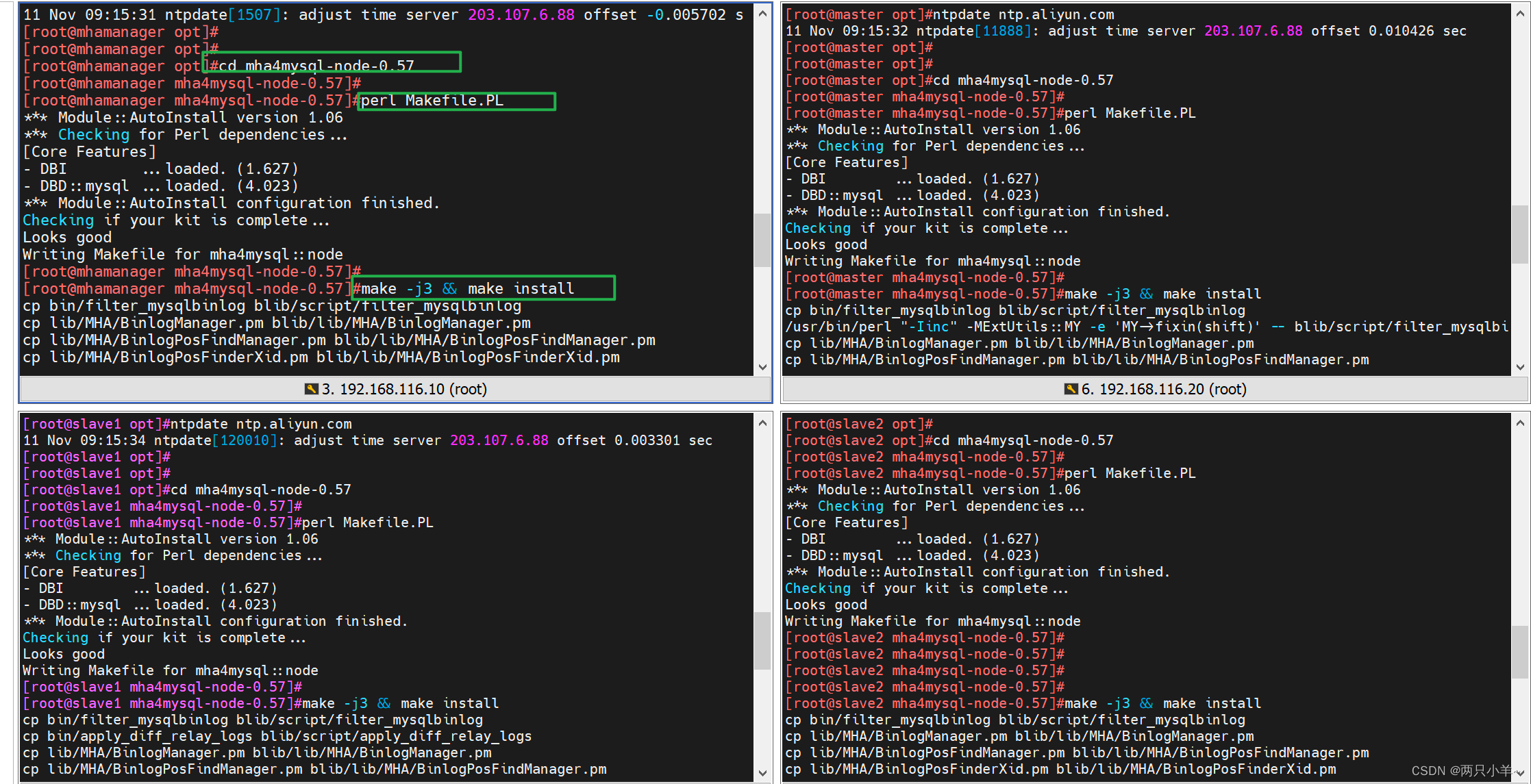Click 'Looks good' in the slave1 pane
1531x784 pixels.
64,654
